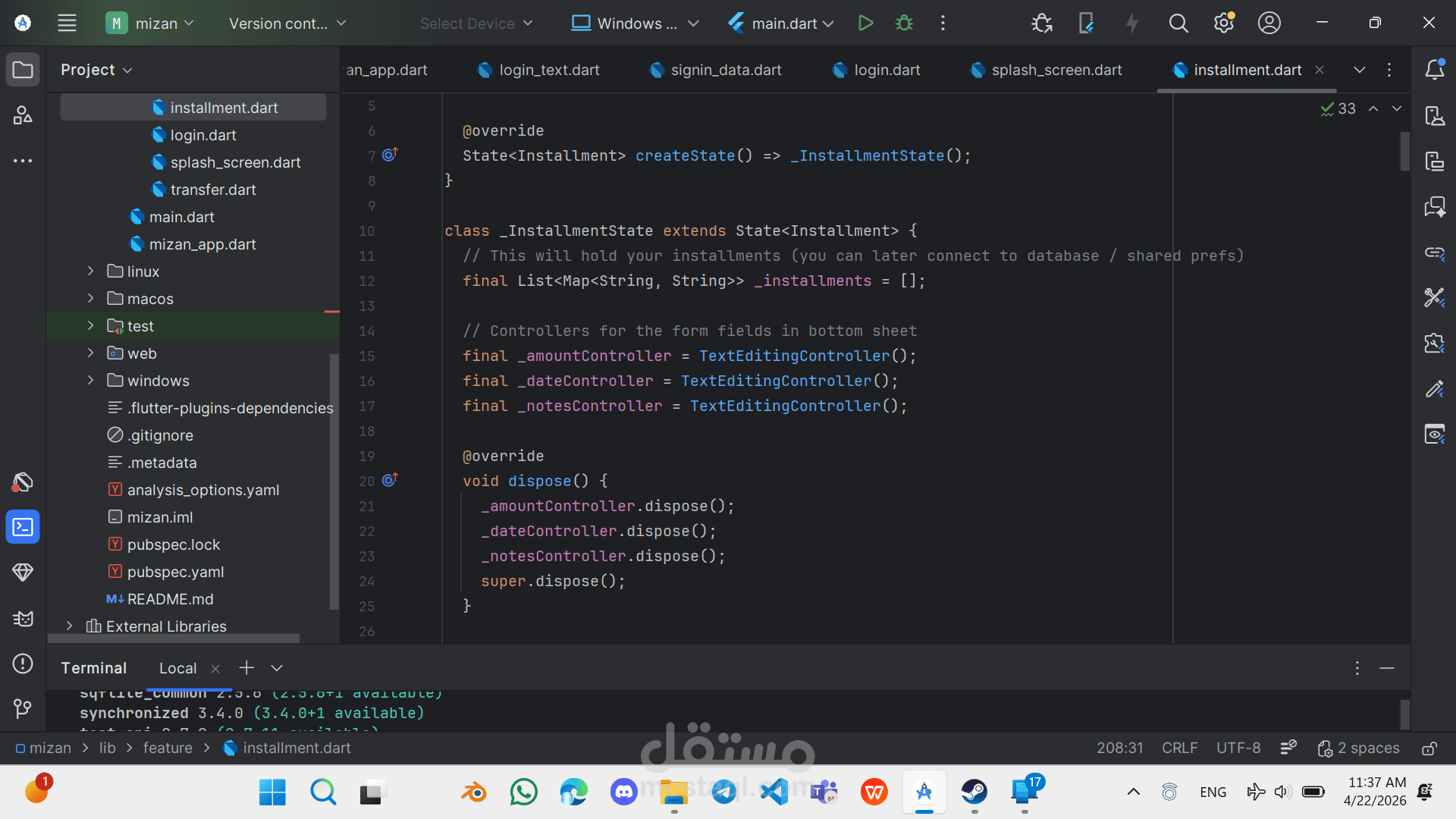Expand the windows folder in tree

[90, 380]
